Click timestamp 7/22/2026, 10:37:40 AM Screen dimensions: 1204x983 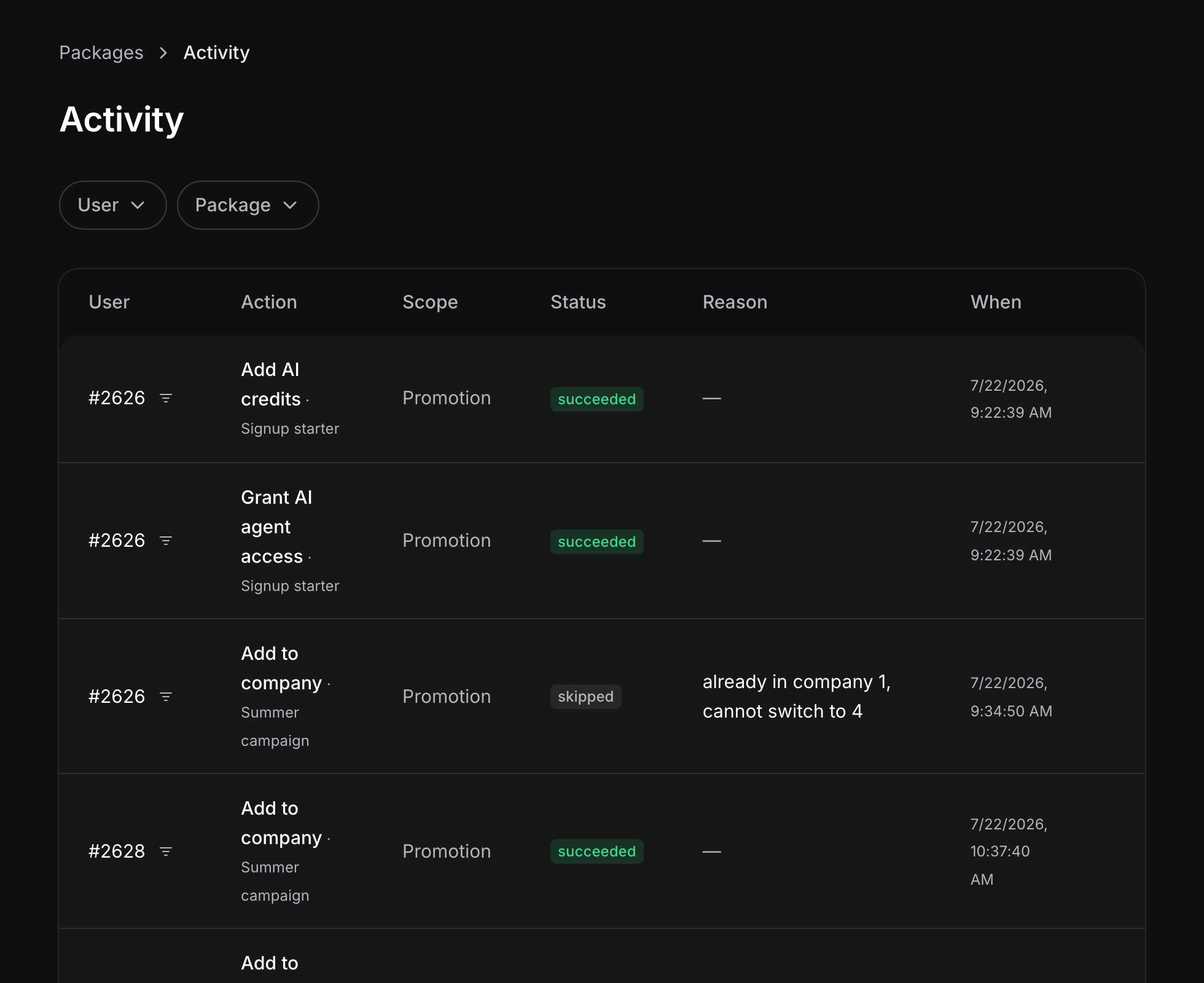[x=1009, y=852]
